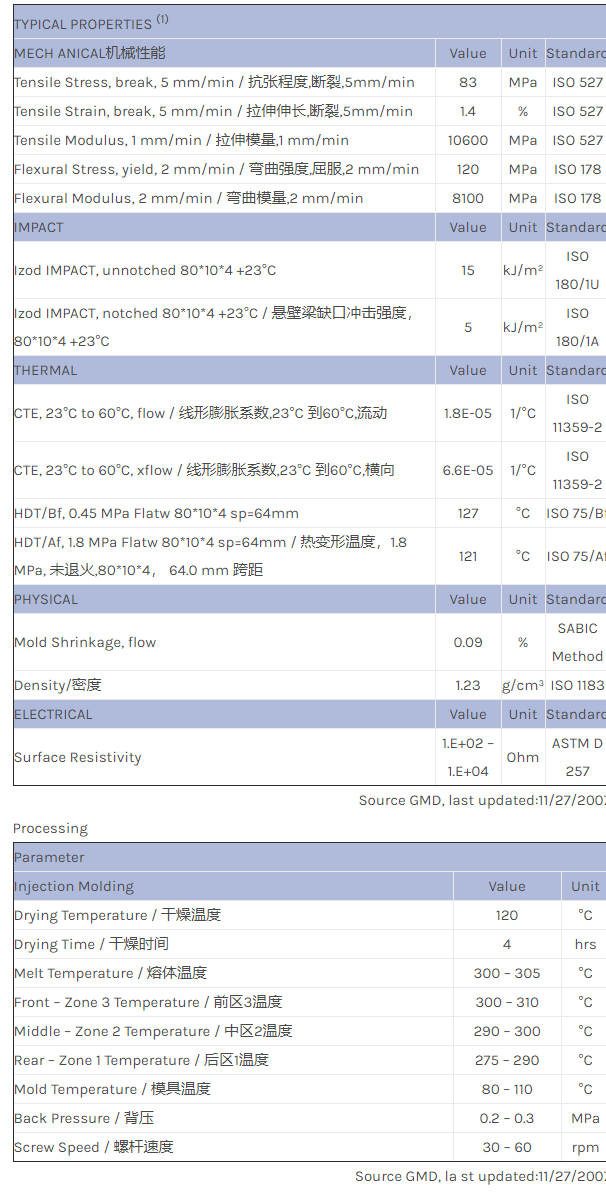Viewport: 606px width, 1200px height.
Task: Click the Surface Resistivity row label
Action: pyautogui.click(x=78, y=757)
